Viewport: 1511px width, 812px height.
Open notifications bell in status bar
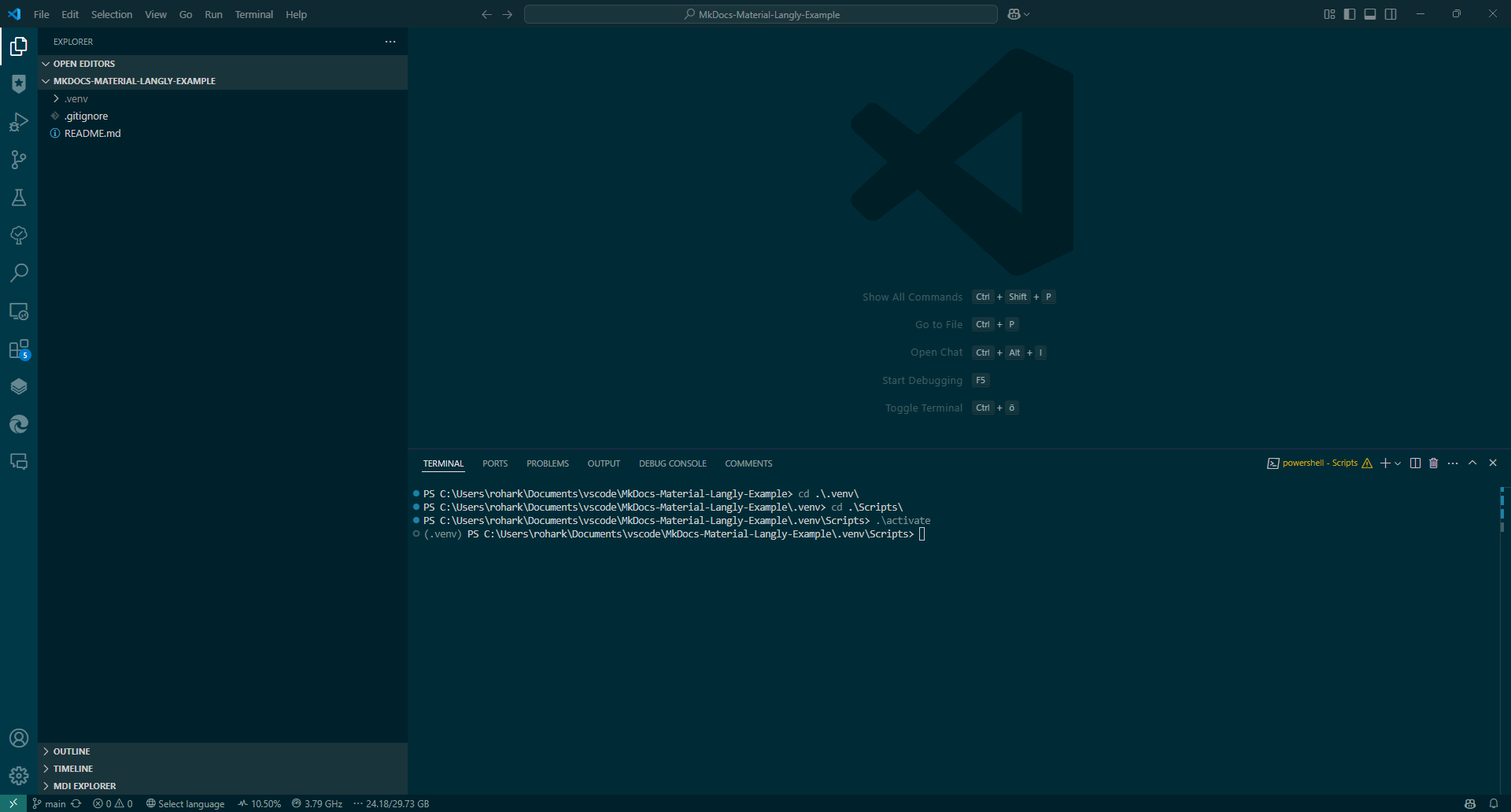(1493, 803)
